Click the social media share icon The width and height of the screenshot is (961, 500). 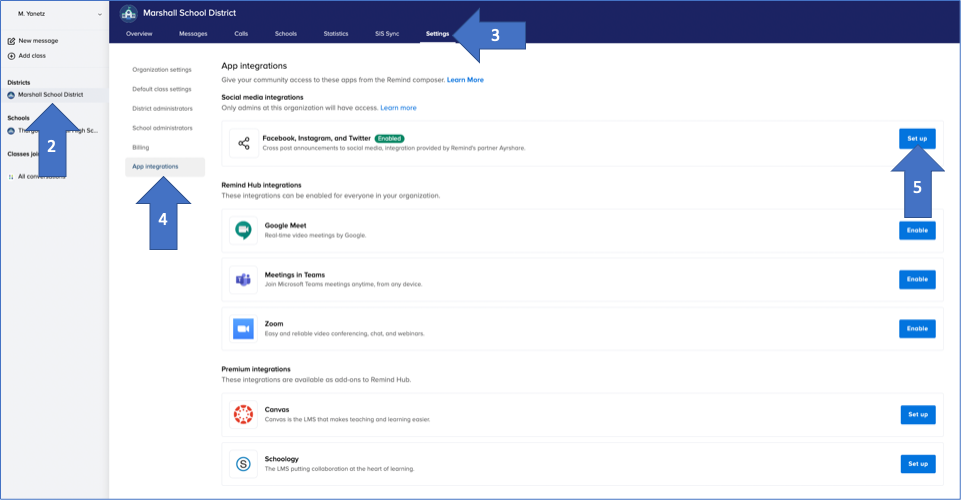click(243, 144)
